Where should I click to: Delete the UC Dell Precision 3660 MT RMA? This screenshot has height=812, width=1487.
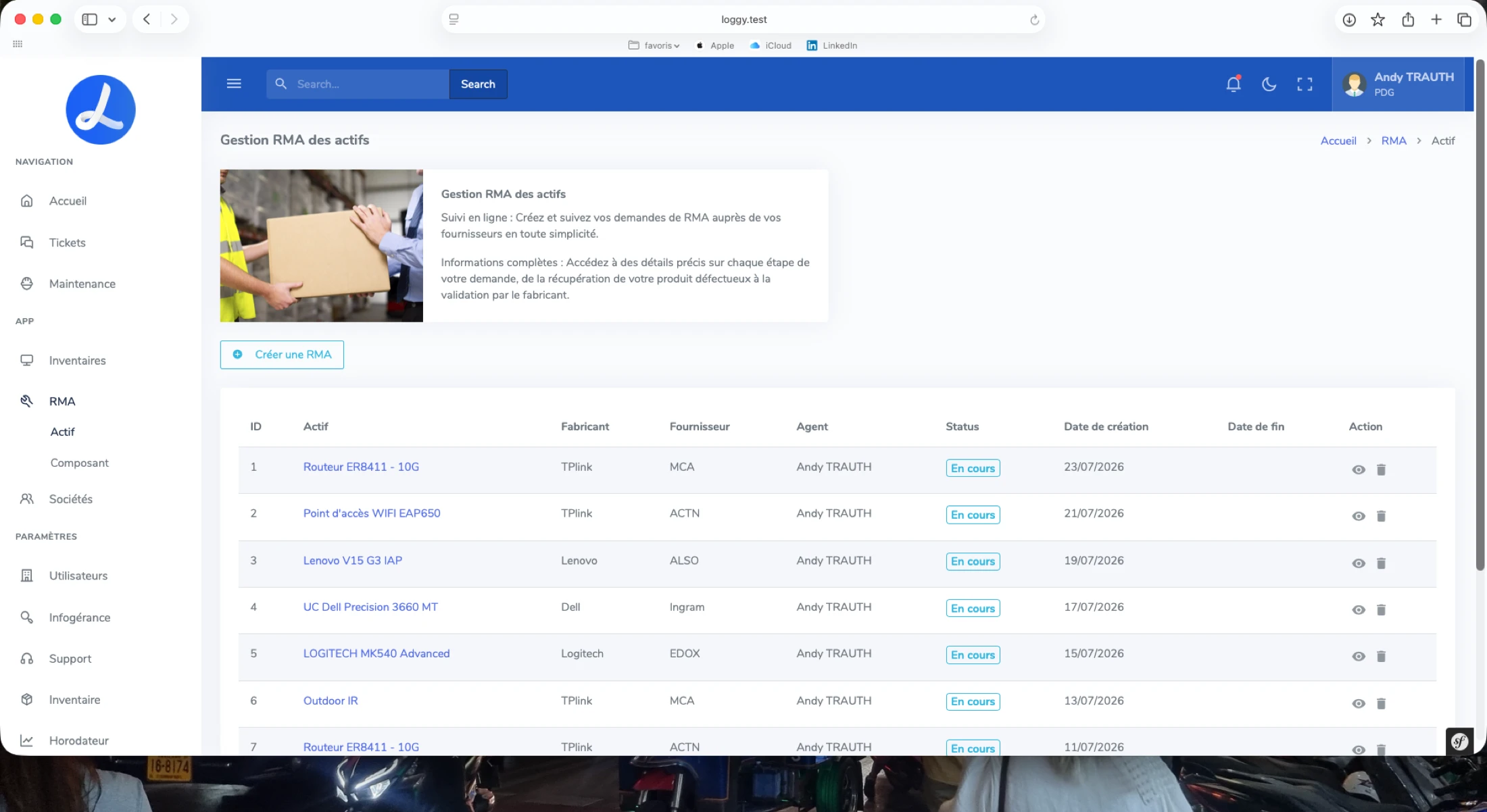click(x=1381, y=610)
